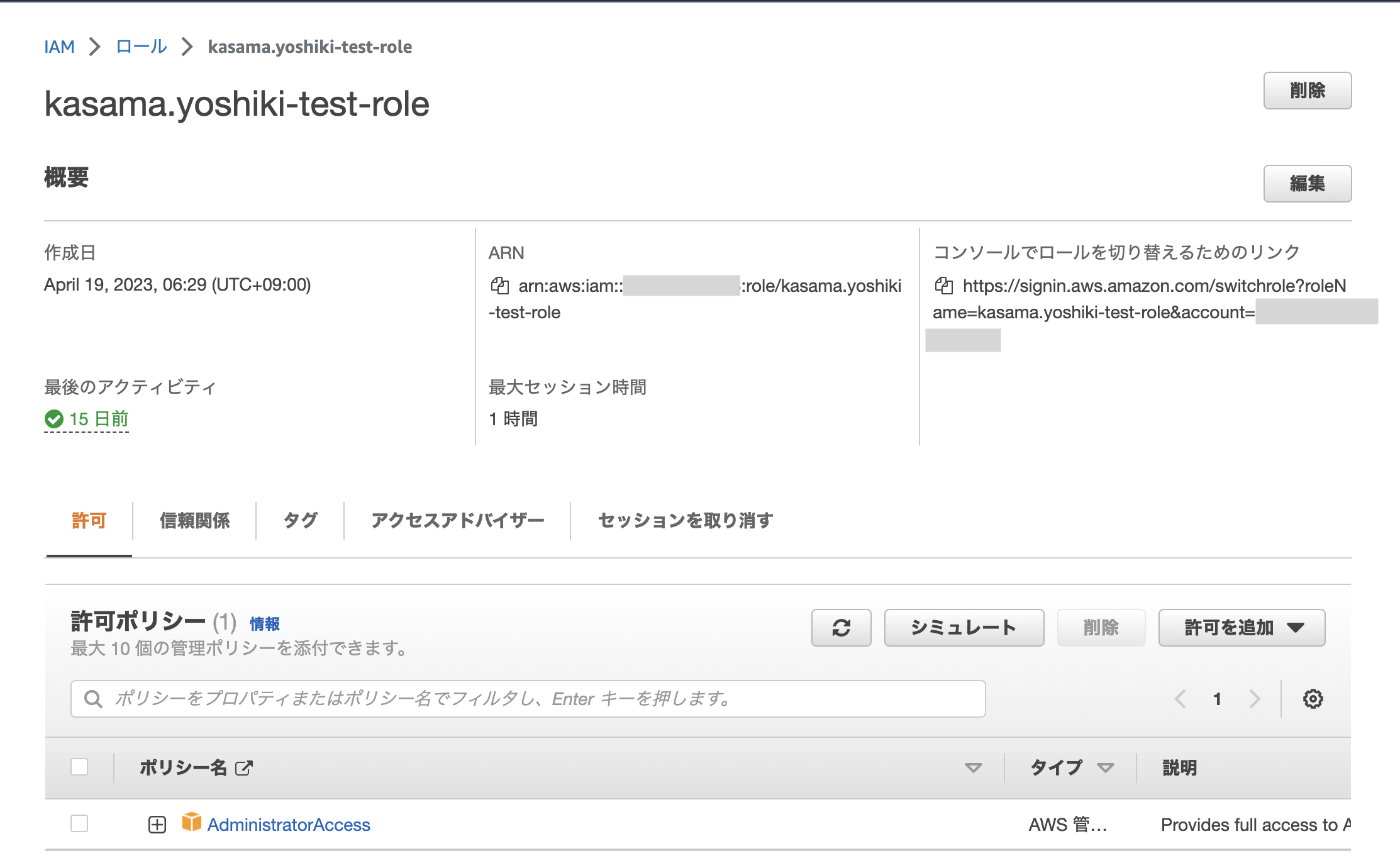This screenshot has height=863, width=1400.
Task: Go to previous page of policies
Action: click(1181, 699)
